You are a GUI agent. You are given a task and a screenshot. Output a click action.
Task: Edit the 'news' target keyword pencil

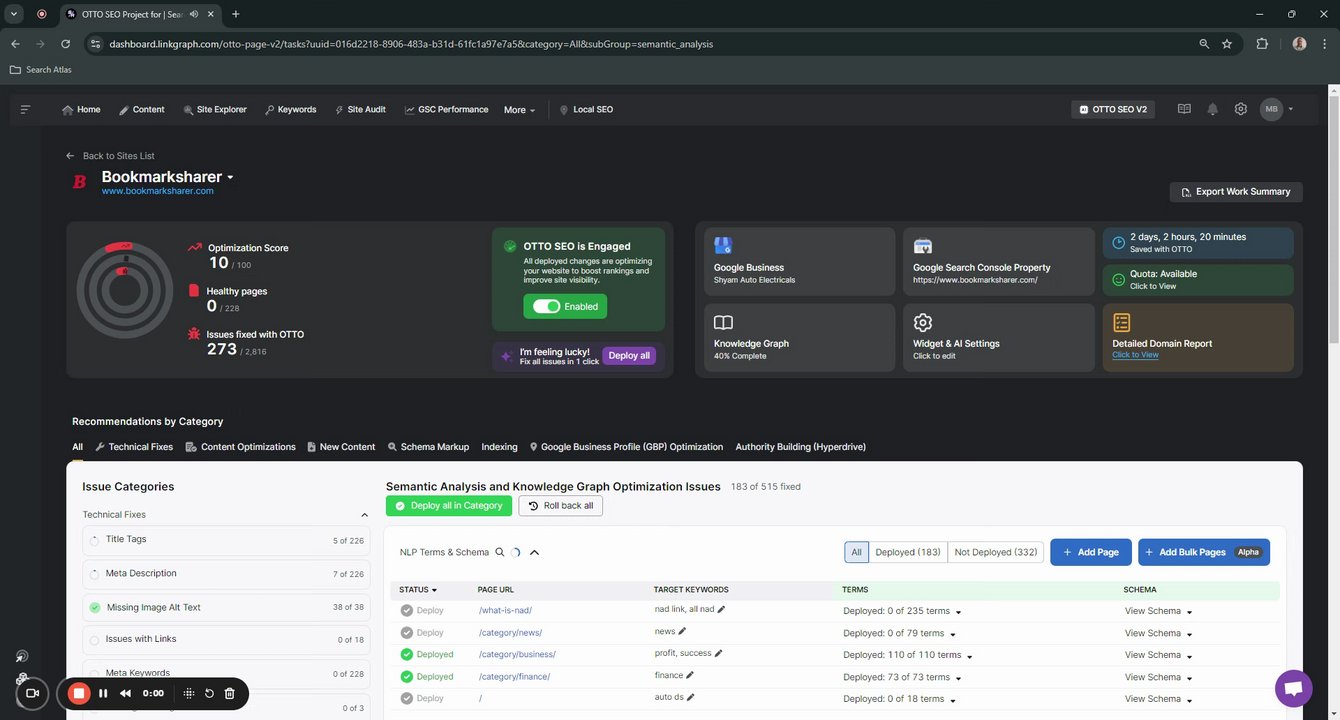point(683,631)
